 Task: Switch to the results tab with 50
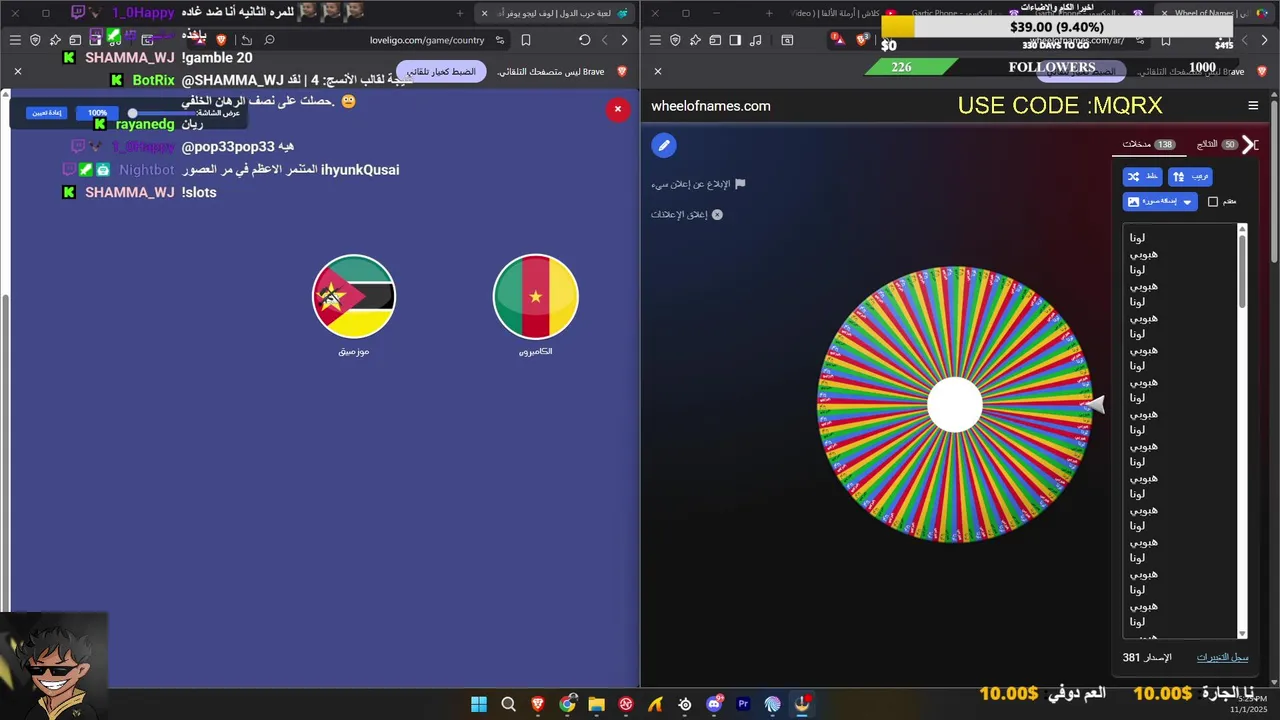point(1216,145)
